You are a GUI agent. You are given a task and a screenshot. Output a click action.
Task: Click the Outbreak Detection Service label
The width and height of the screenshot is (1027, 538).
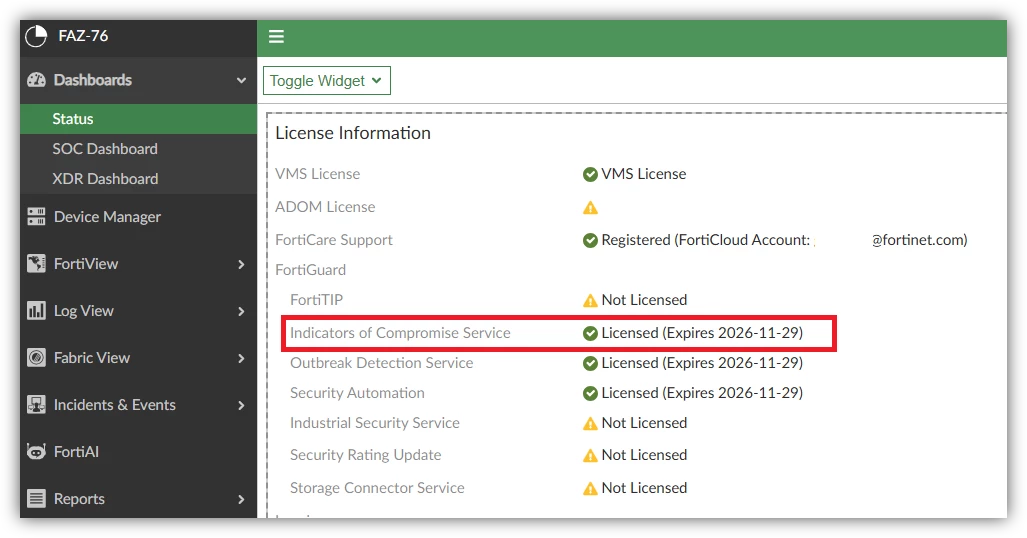pos(382,363)
